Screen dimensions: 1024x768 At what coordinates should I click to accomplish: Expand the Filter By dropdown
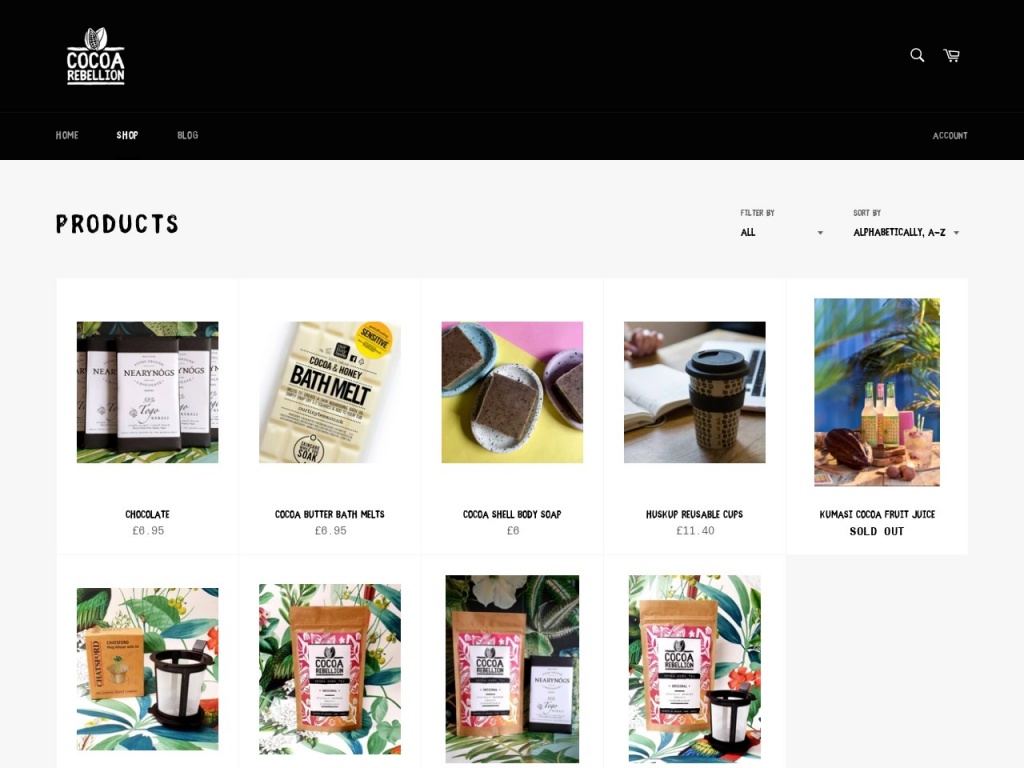782,232
